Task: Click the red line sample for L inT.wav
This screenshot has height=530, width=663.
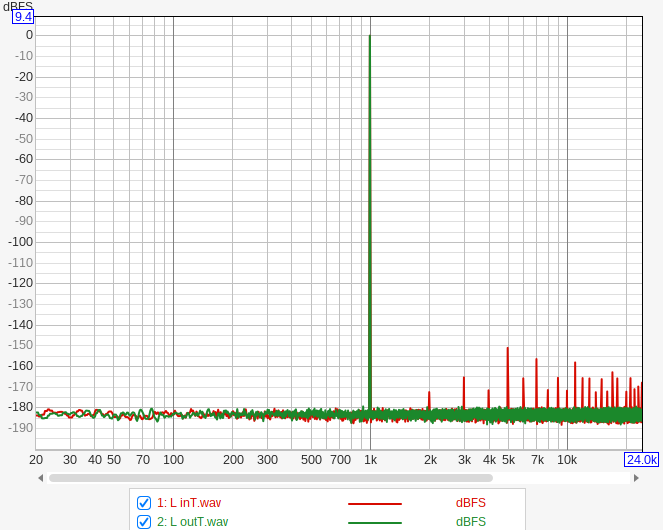Action: coord(375,504)
